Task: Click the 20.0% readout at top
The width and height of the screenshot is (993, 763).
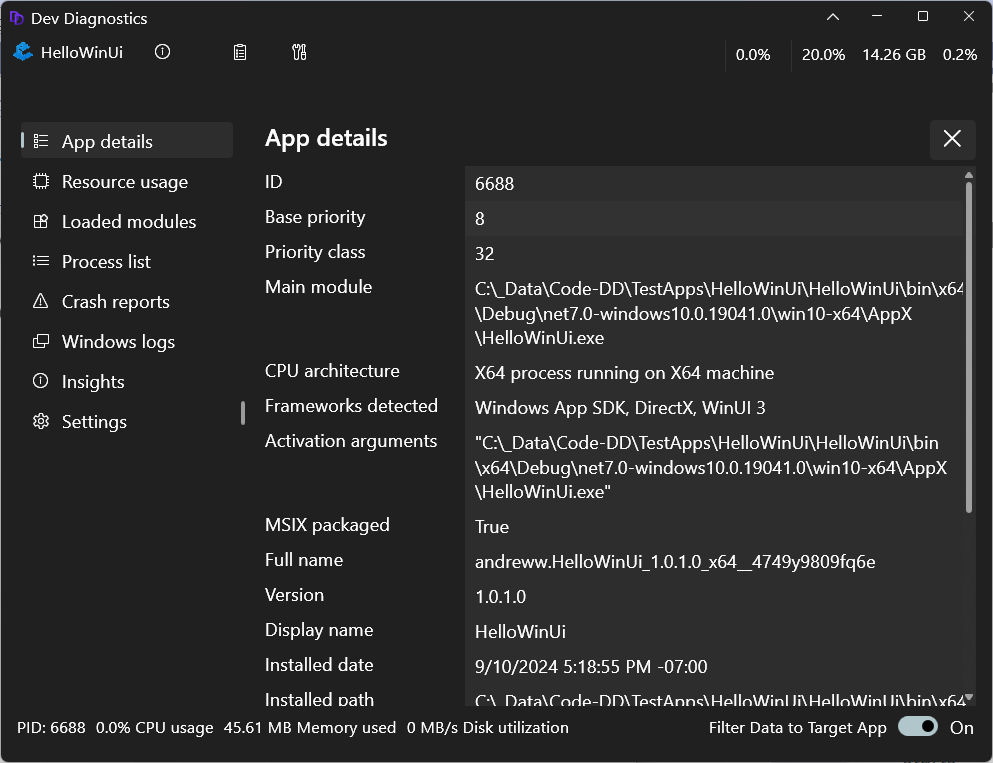Action: click(x=823, y=54)
